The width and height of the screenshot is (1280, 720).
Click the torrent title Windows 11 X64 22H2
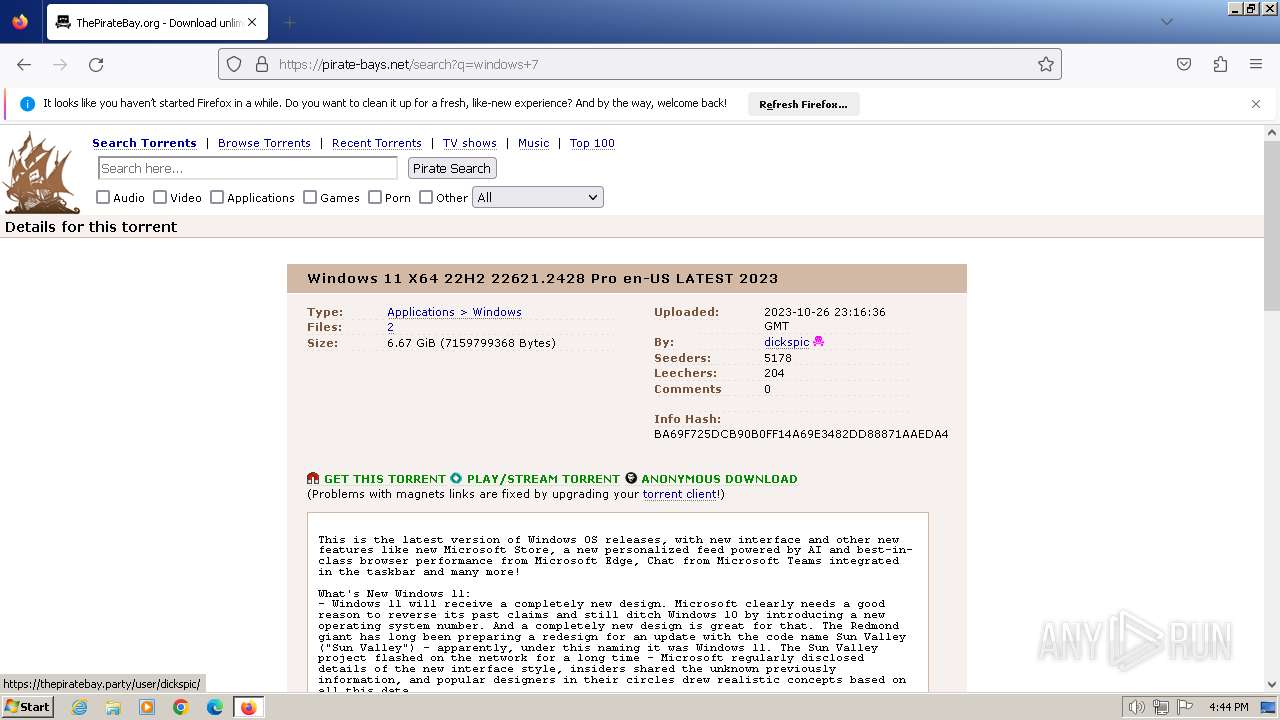click(542, 278)
